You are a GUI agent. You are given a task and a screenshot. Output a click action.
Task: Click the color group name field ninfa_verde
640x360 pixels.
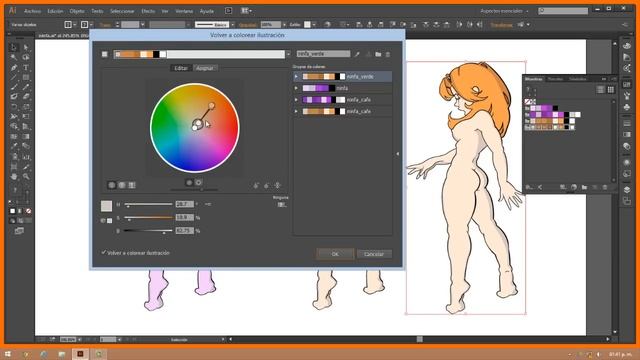[323, 54]
